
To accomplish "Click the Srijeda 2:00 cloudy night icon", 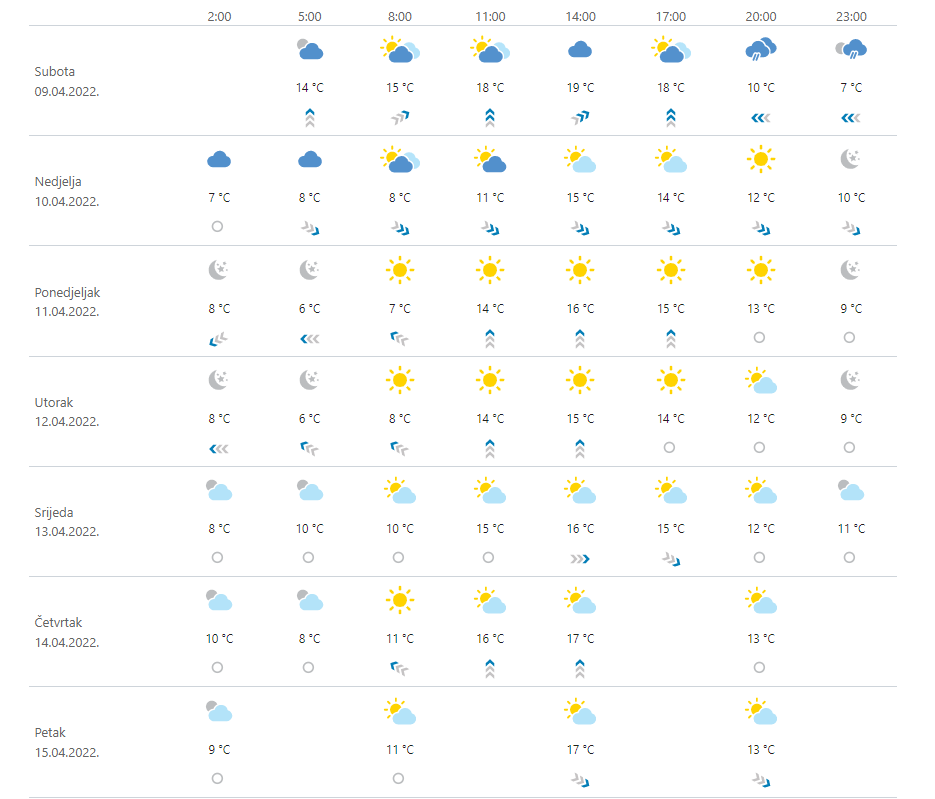I will tap(218, 490).
